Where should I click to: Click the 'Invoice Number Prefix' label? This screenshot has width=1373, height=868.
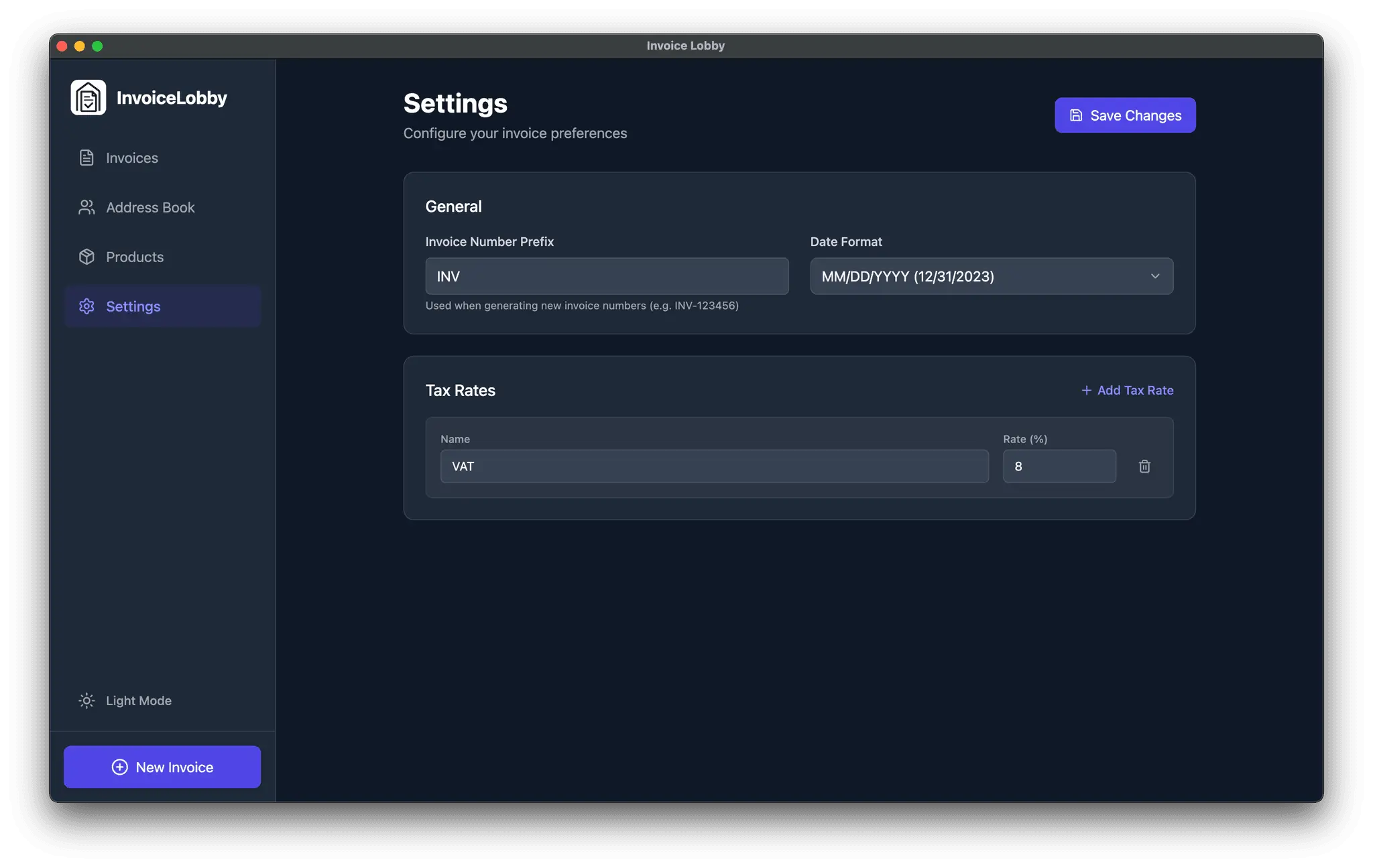tap(489, 241)
